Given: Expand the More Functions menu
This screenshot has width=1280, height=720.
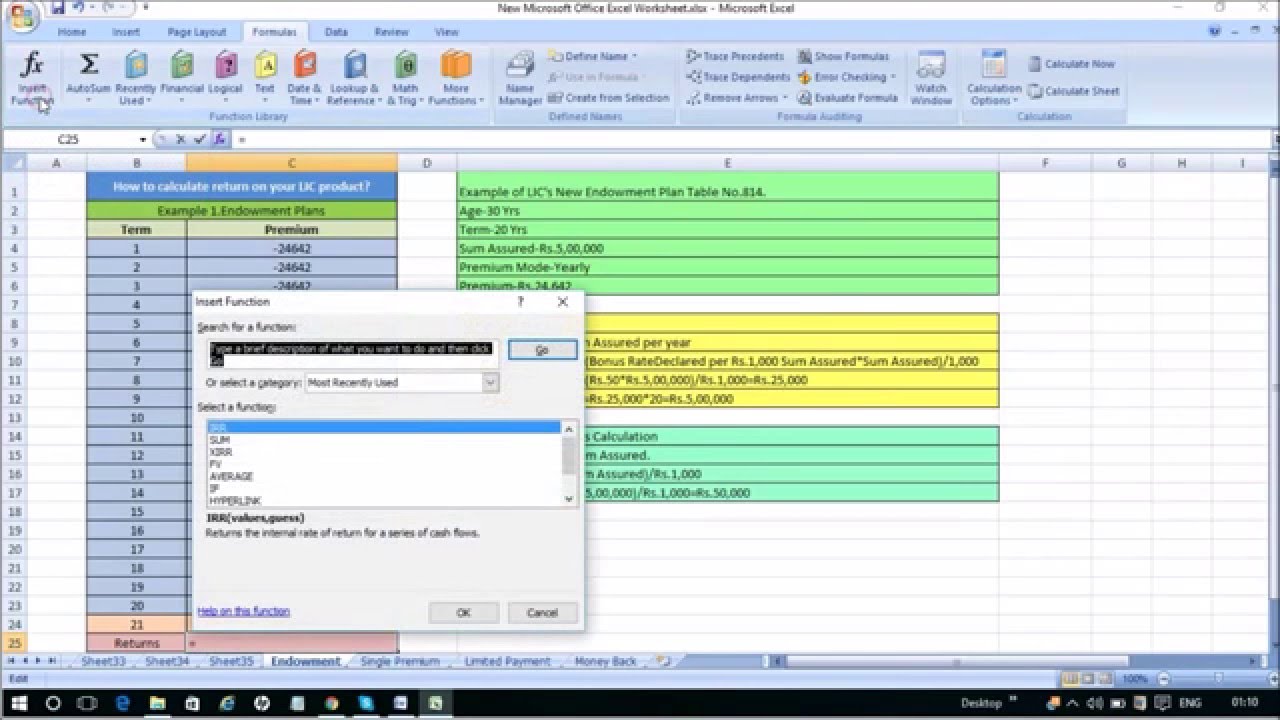Looking at the screenshot, I should [x=456, y=80].
